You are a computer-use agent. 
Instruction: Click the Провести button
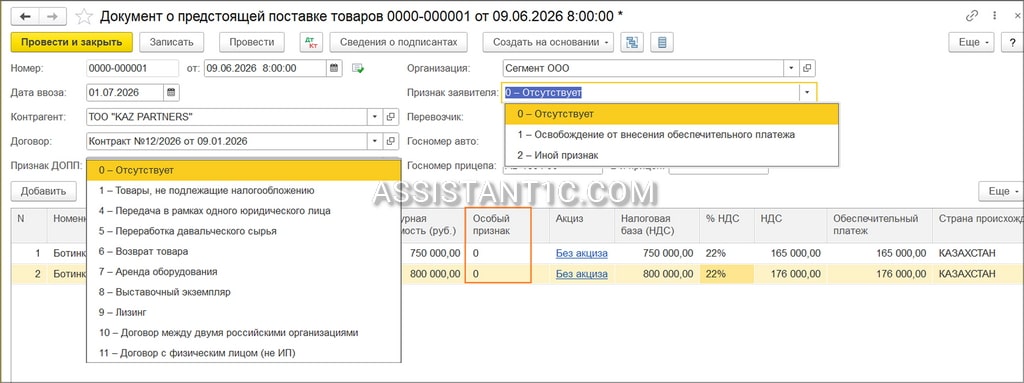[x=251, y=42]
